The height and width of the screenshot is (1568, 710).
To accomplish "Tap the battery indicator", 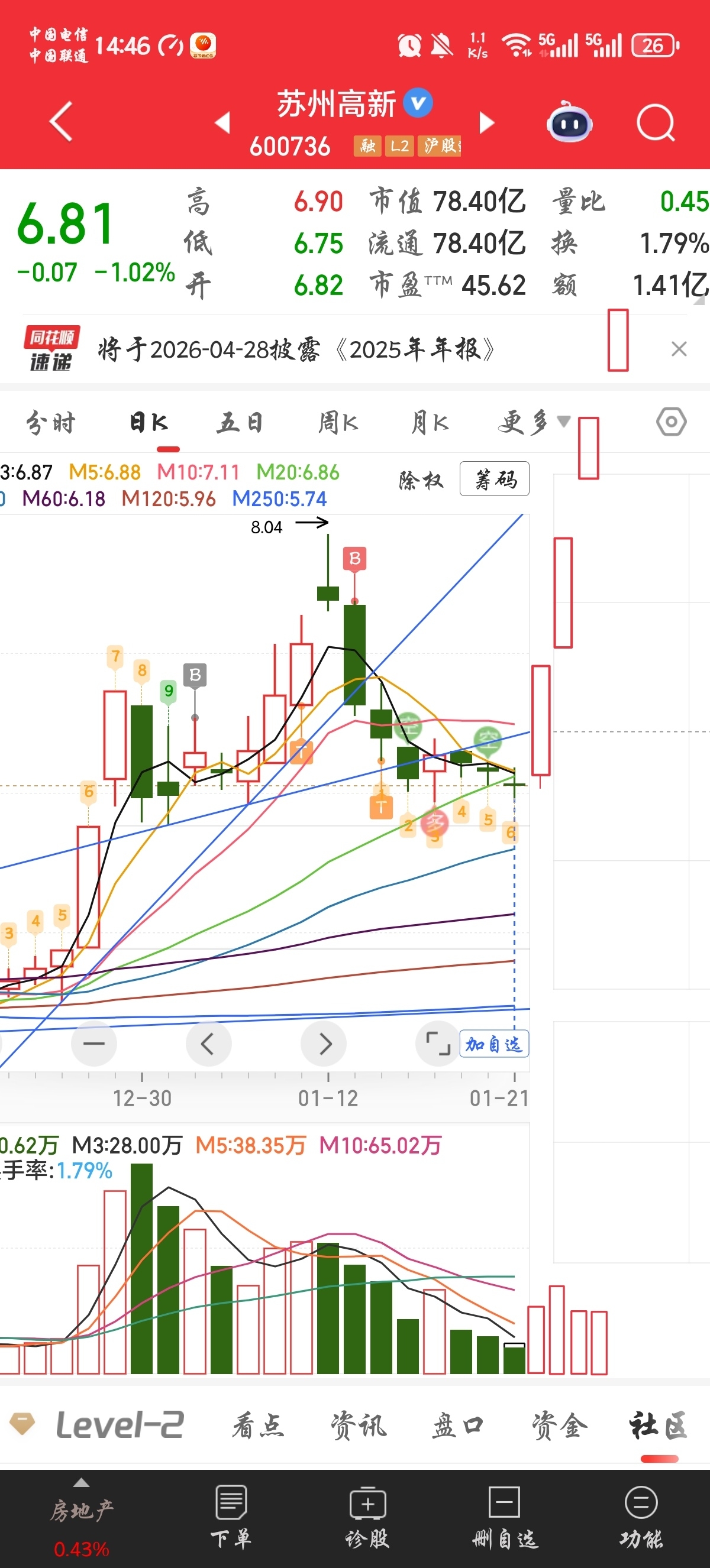I will [655, 45].
